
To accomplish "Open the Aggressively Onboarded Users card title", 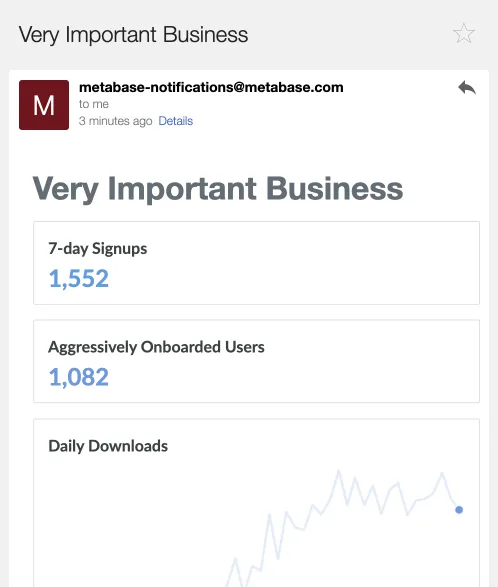I will tap(157, 347).
